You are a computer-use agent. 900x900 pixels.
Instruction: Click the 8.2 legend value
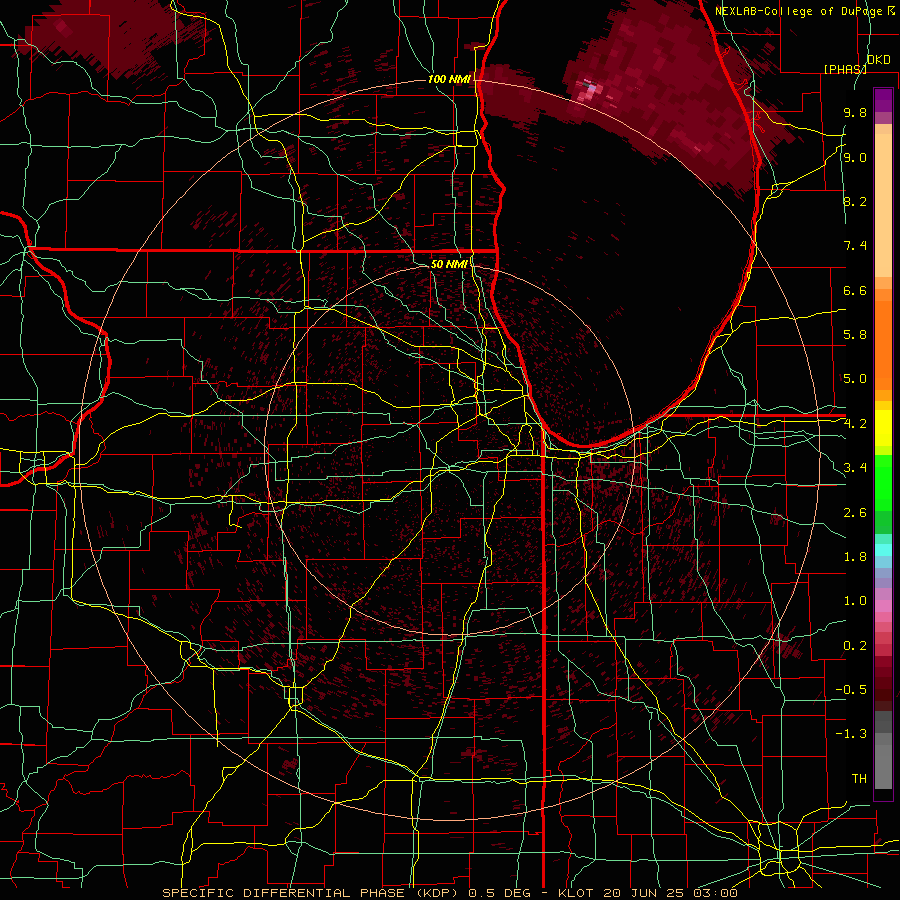[x=855, y=201]
